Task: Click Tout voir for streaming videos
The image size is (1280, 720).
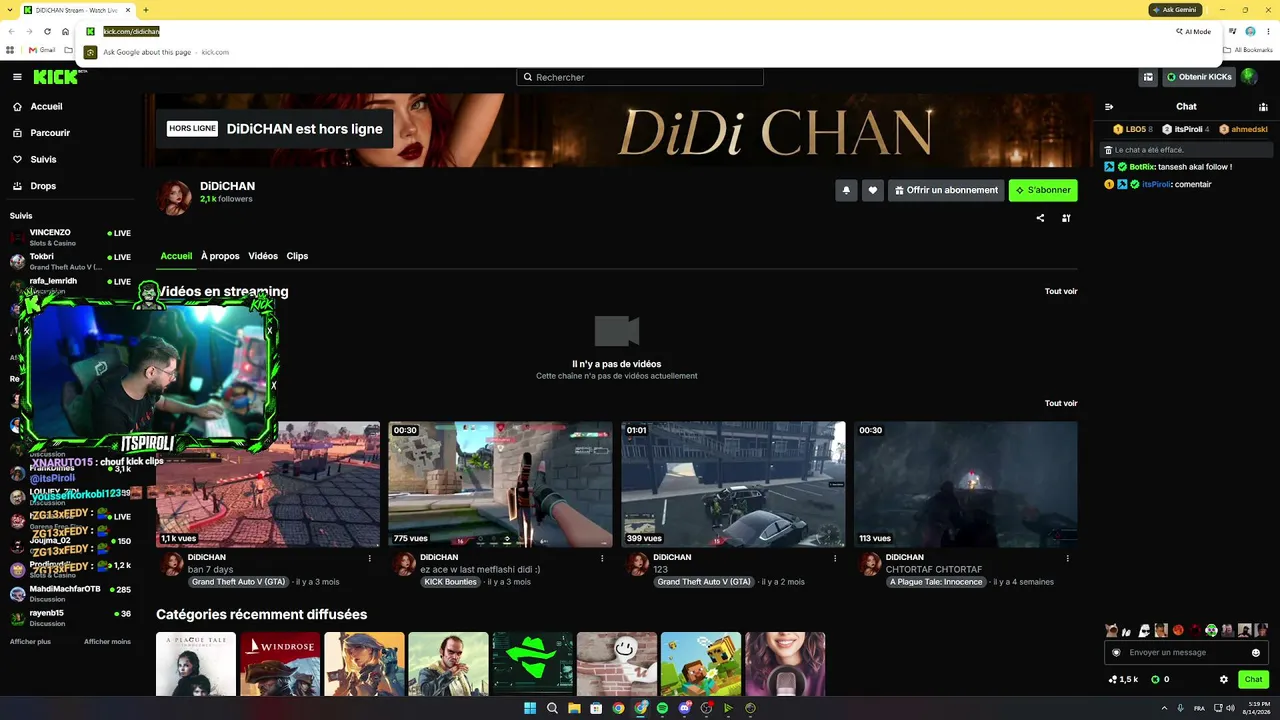Action: pos(1061,291)
